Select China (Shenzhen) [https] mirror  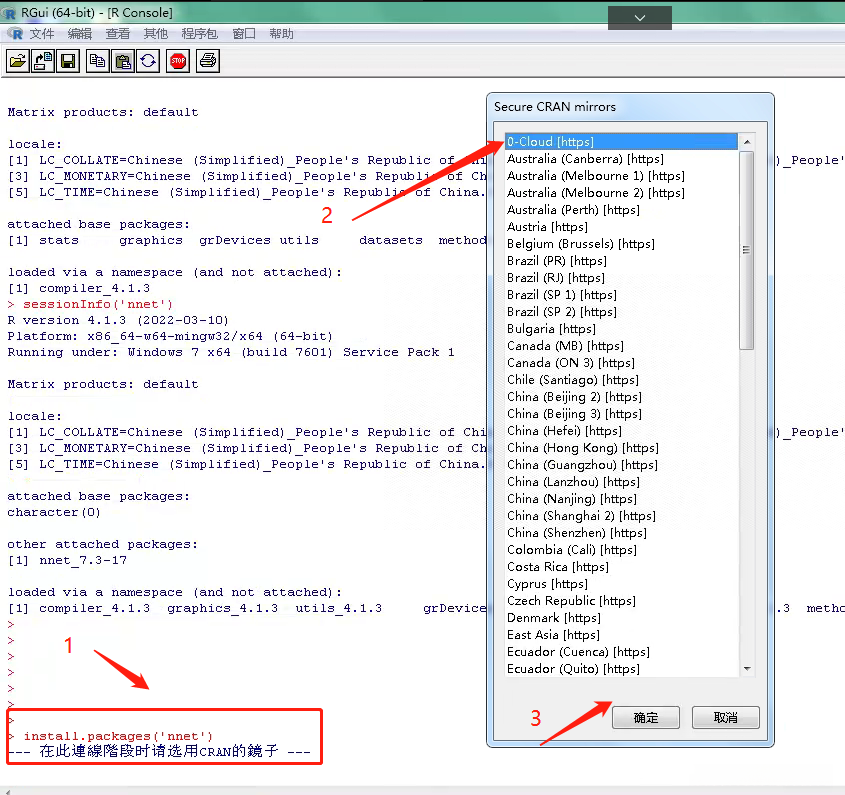tap(621, 533)
